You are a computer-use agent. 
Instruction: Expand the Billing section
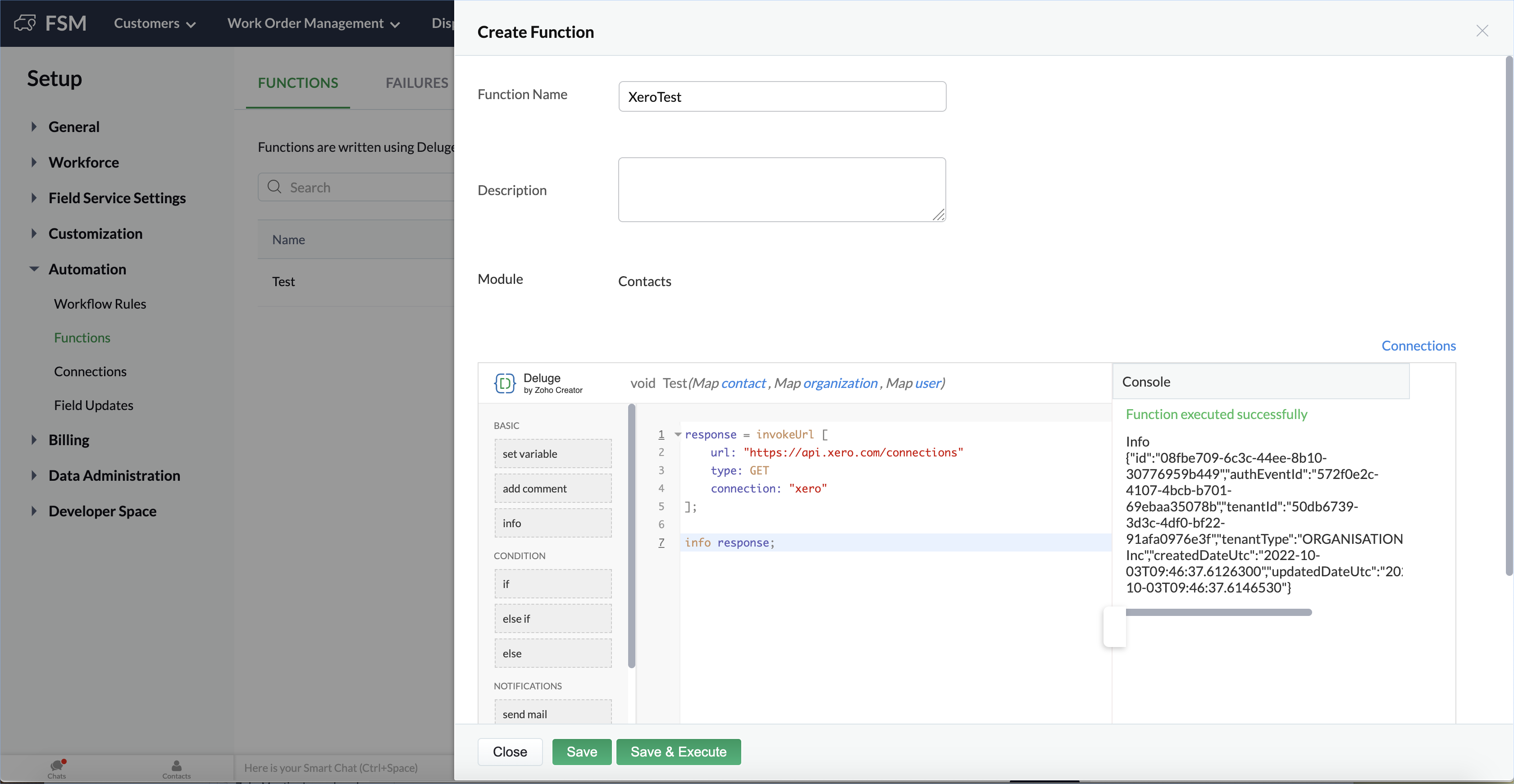33,440
